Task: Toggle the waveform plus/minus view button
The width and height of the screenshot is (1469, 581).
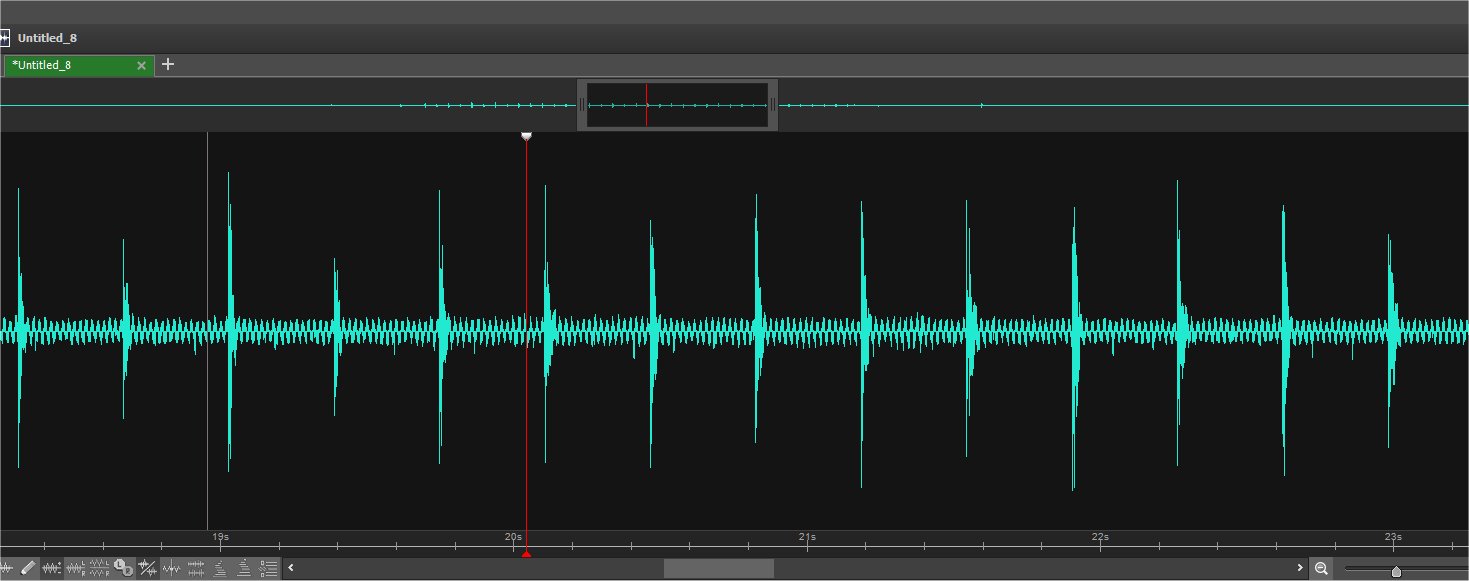Action: tap(52, 568)
